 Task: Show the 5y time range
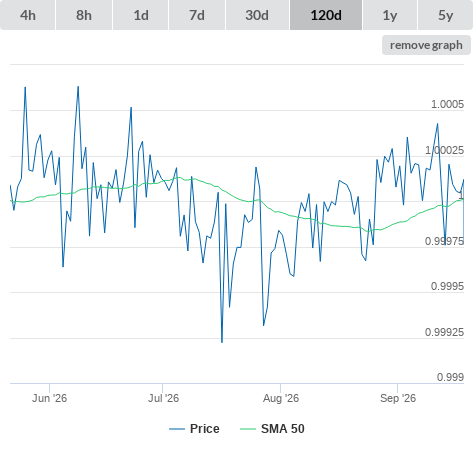pos(446,15)
